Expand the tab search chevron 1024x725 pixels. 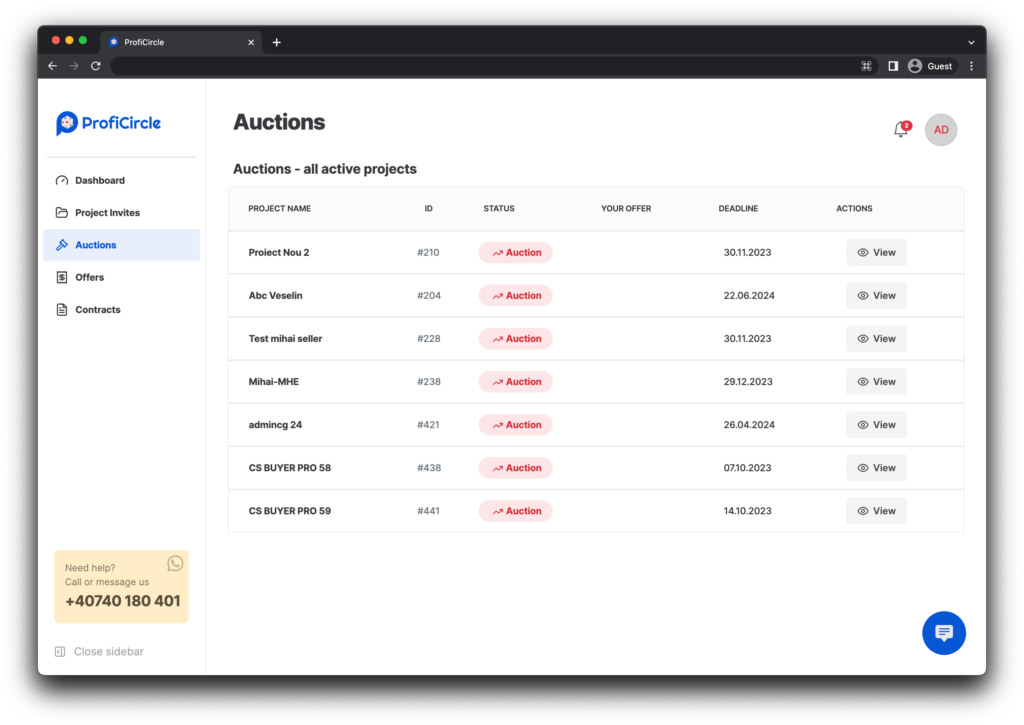coord(972,42)
